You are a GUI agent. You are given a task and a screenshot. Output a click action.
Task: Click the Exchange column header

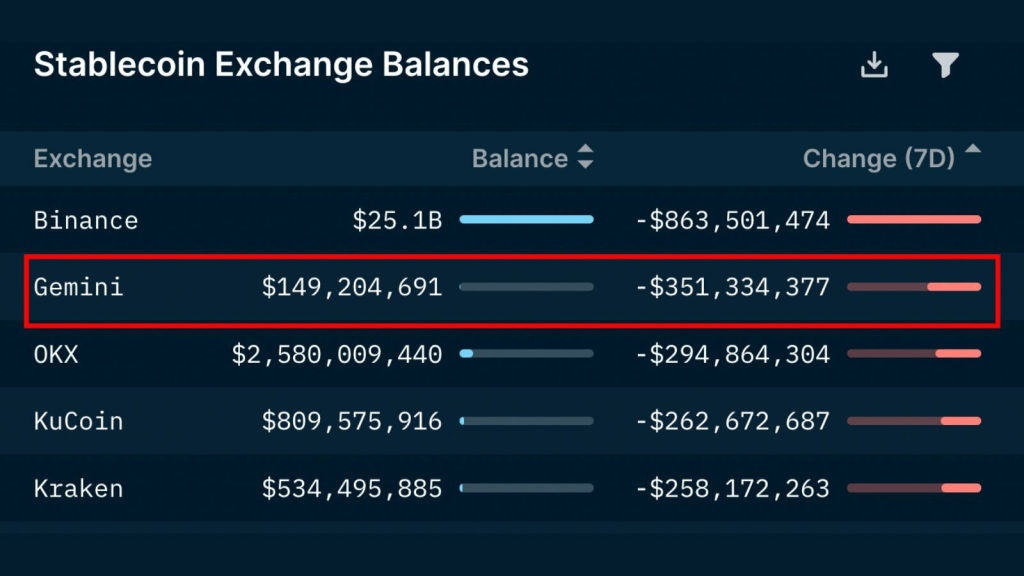coord(93,159)
